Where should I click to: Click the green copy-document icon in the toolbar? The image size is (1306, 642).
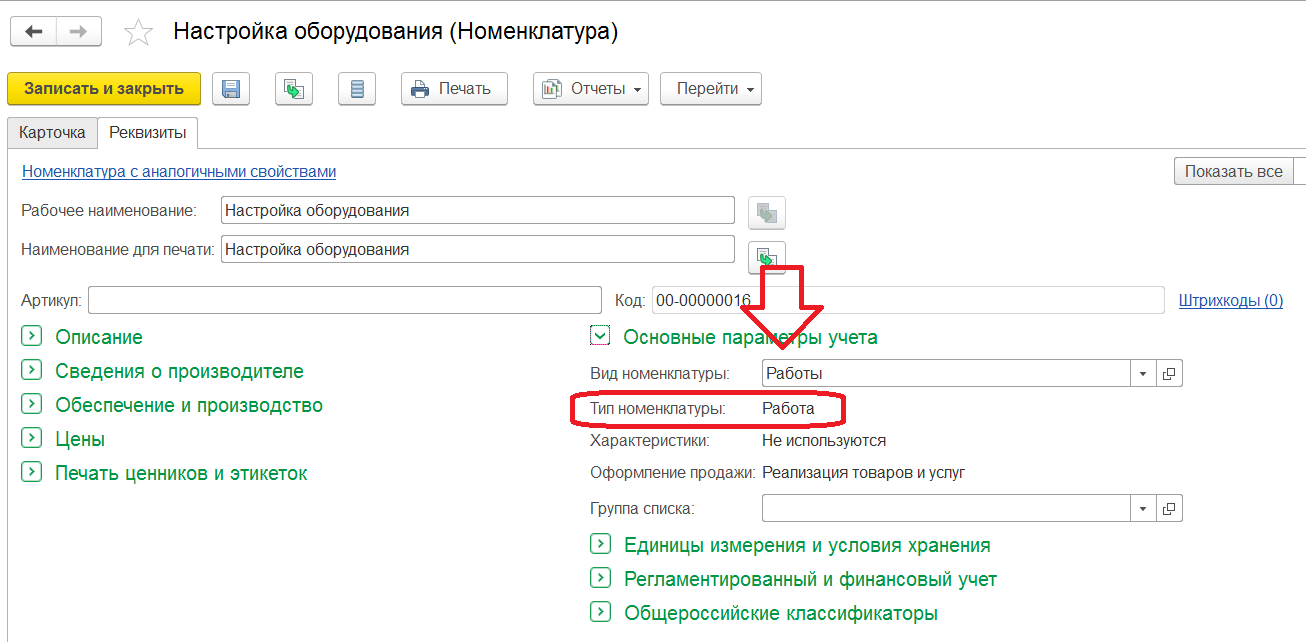click(294, 88)
